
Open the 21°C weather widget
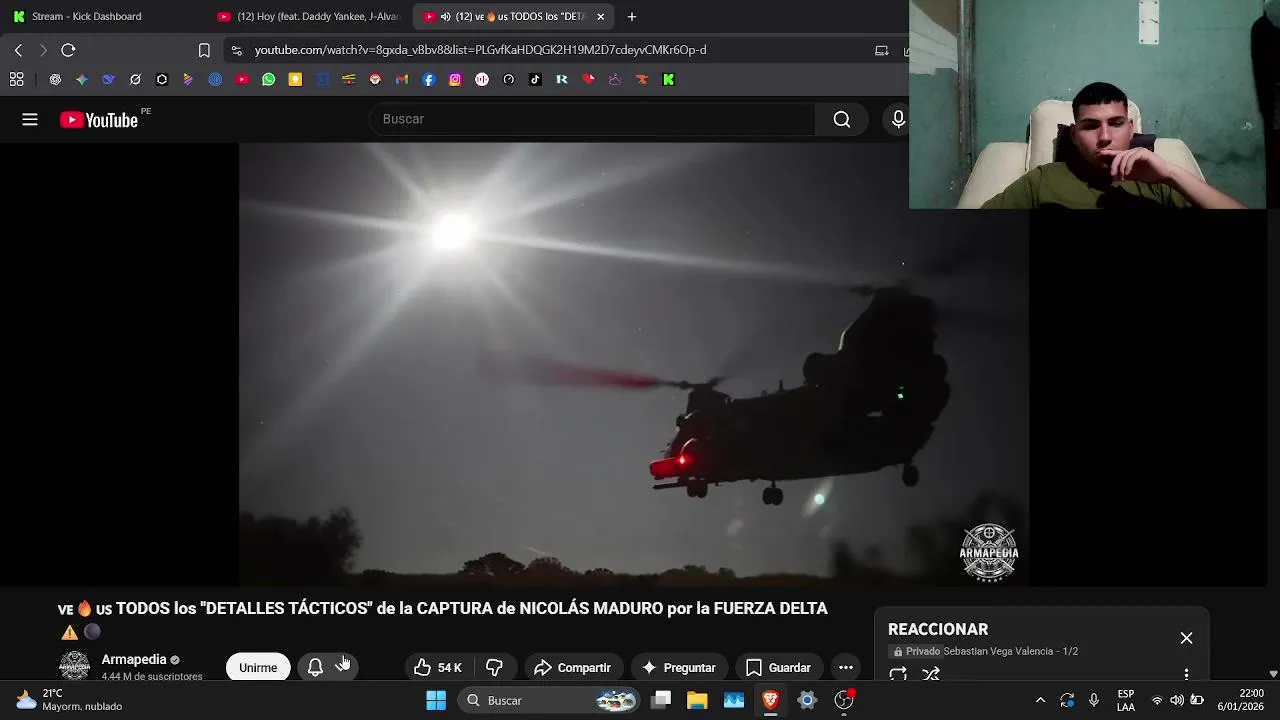pyautogui.click(x=68, y=700)
